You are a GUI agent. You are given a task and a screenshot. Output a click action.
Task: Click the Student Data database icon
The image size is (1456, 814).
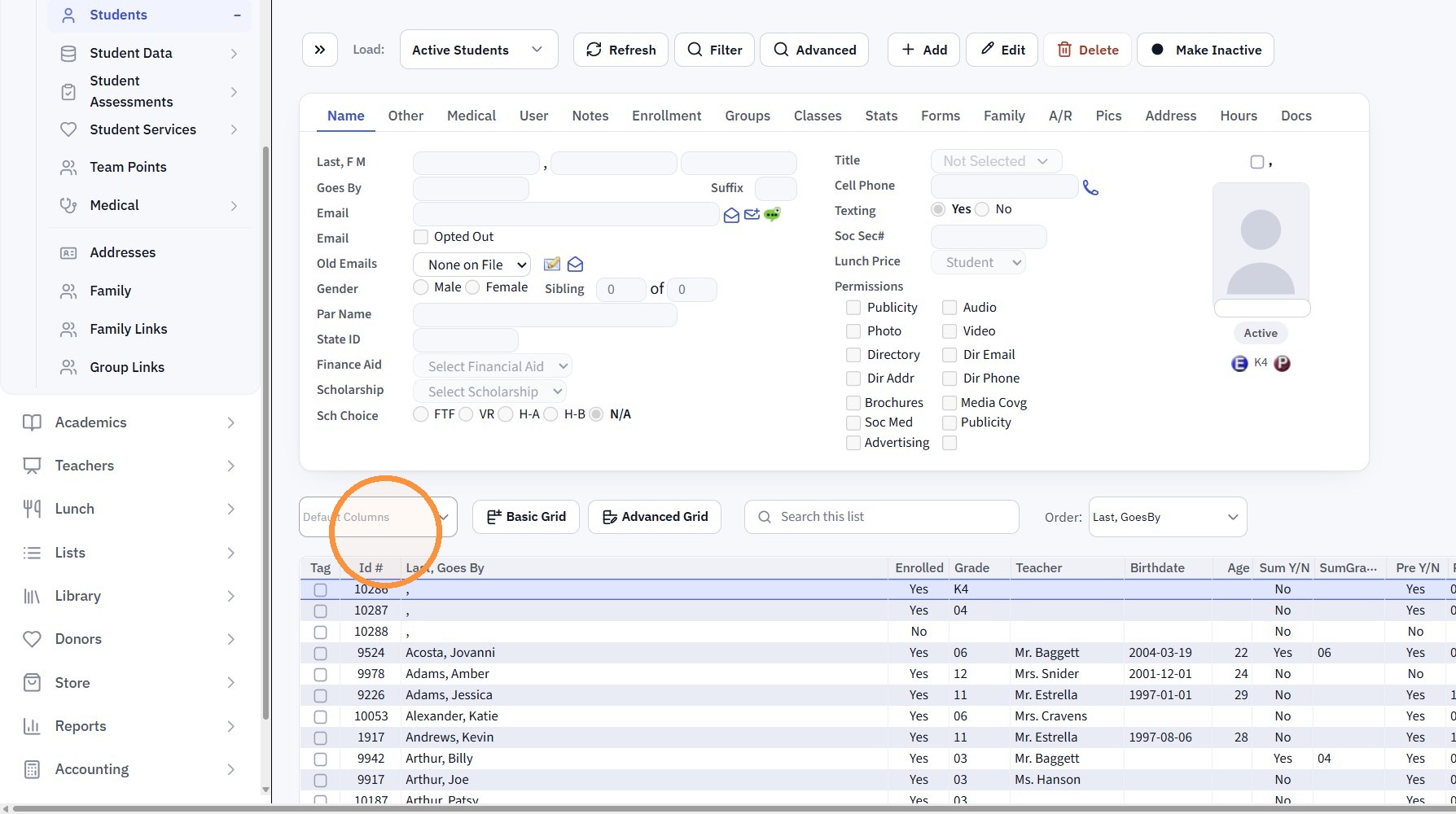pos(68,54)
